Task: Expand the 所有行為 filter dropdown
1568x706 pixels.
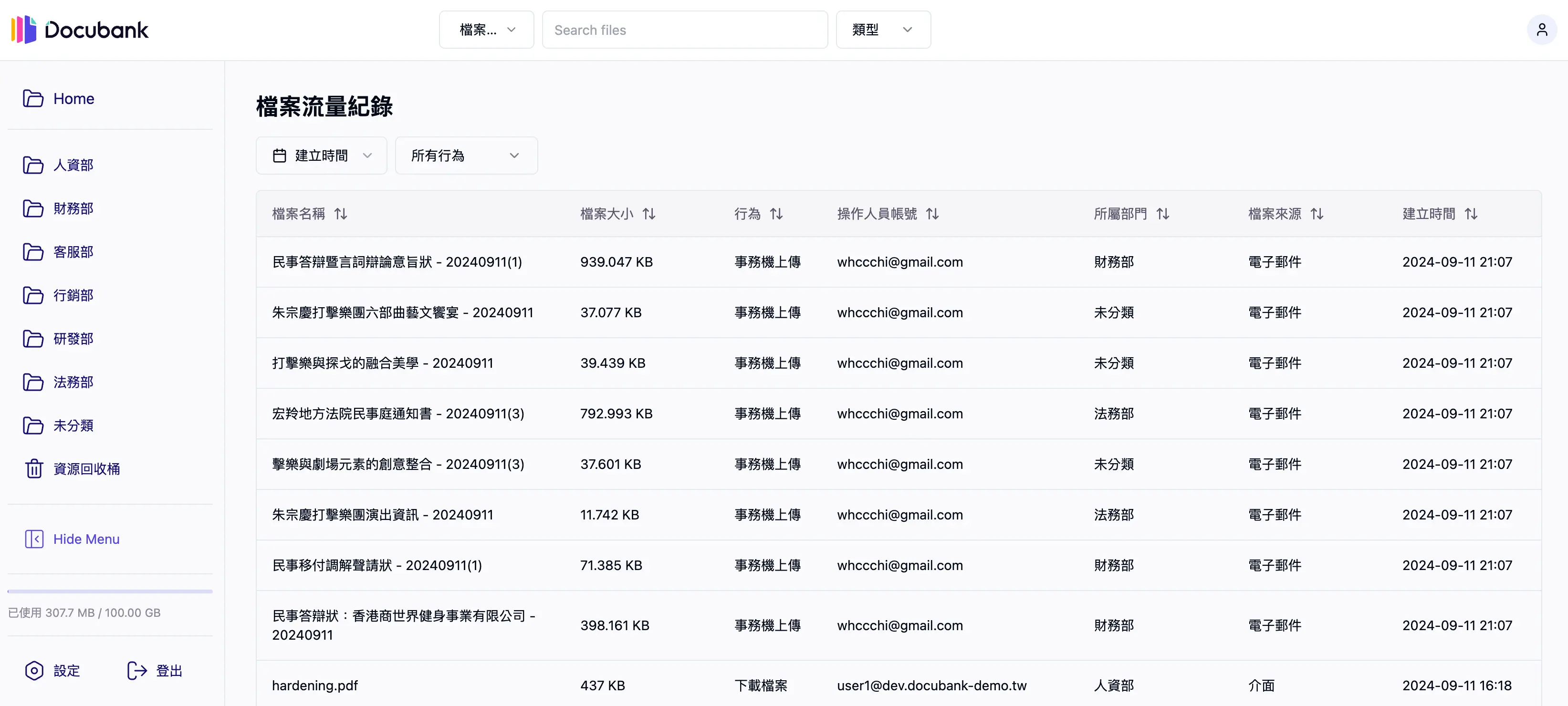Action: point(466,155)
